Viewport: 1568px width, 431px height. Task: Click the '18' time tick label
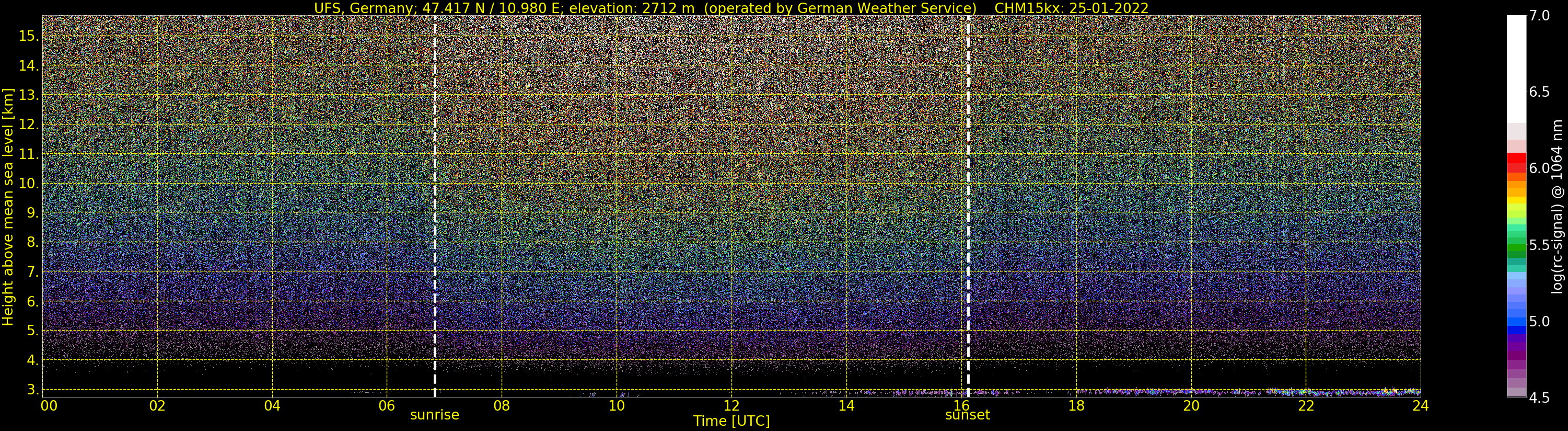[x=1076, y=405]
